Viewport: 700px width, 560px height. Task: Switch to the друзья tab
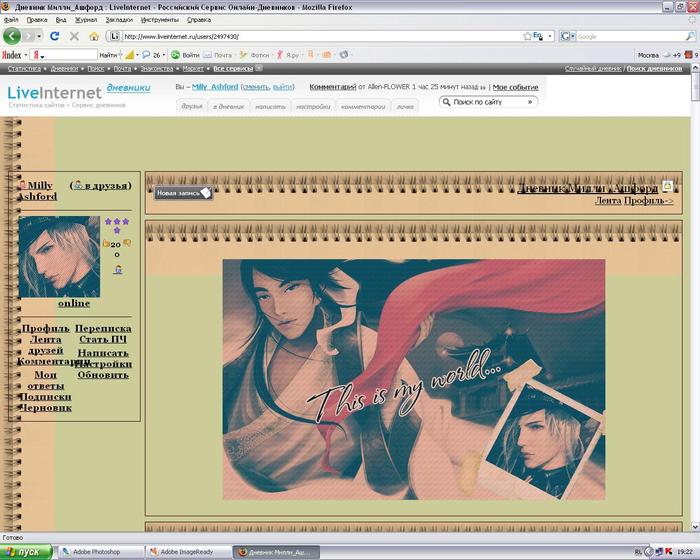click(x=192, y=106)
